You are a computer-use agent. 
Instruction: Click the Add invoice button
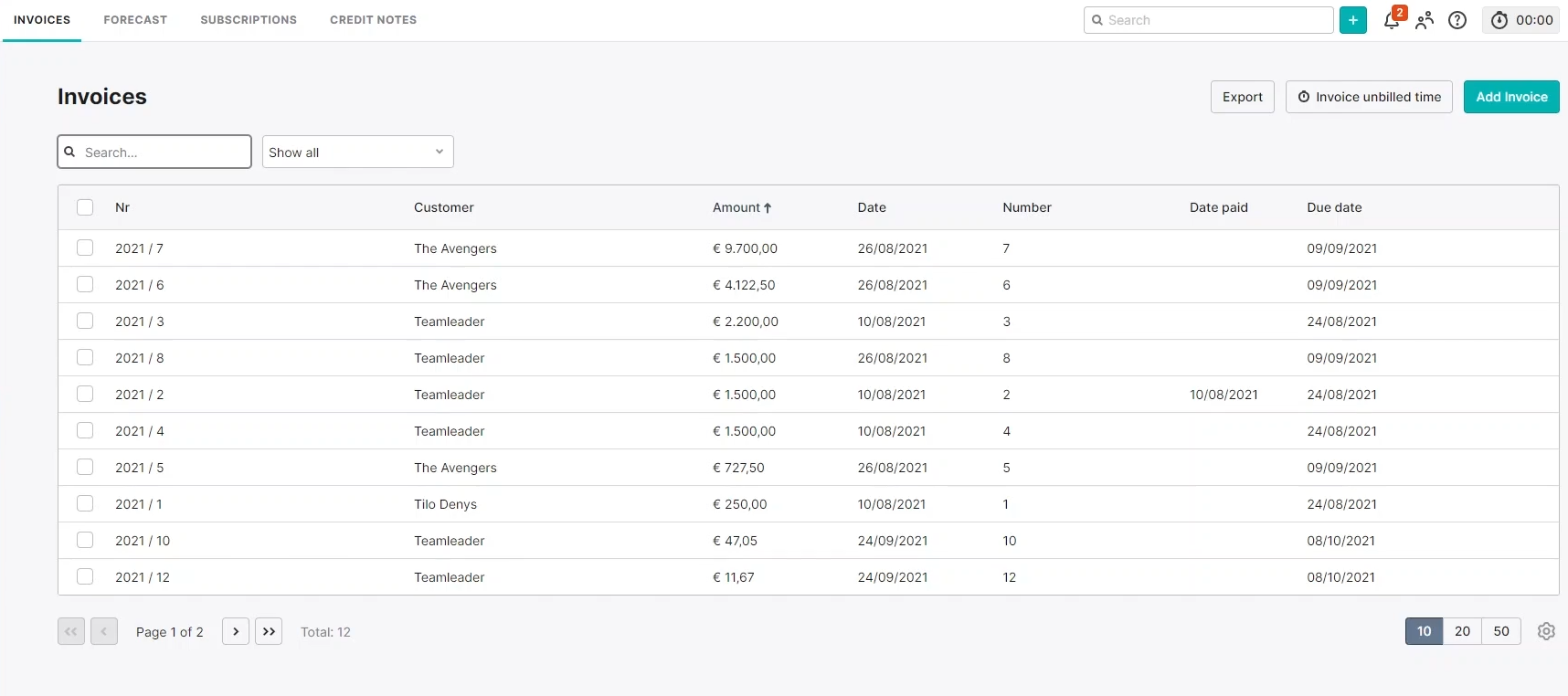[x=1510, y=97]
